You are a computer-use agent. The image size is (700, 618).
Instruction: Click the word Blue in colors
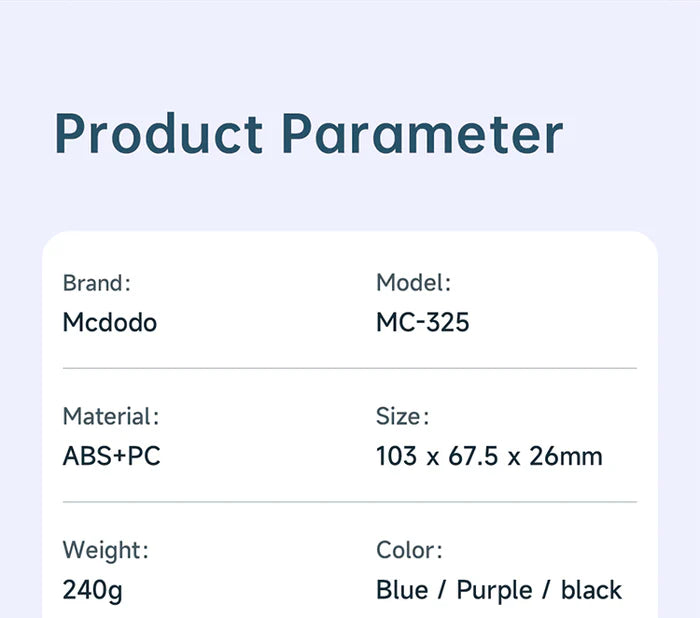tap(401, 590)
